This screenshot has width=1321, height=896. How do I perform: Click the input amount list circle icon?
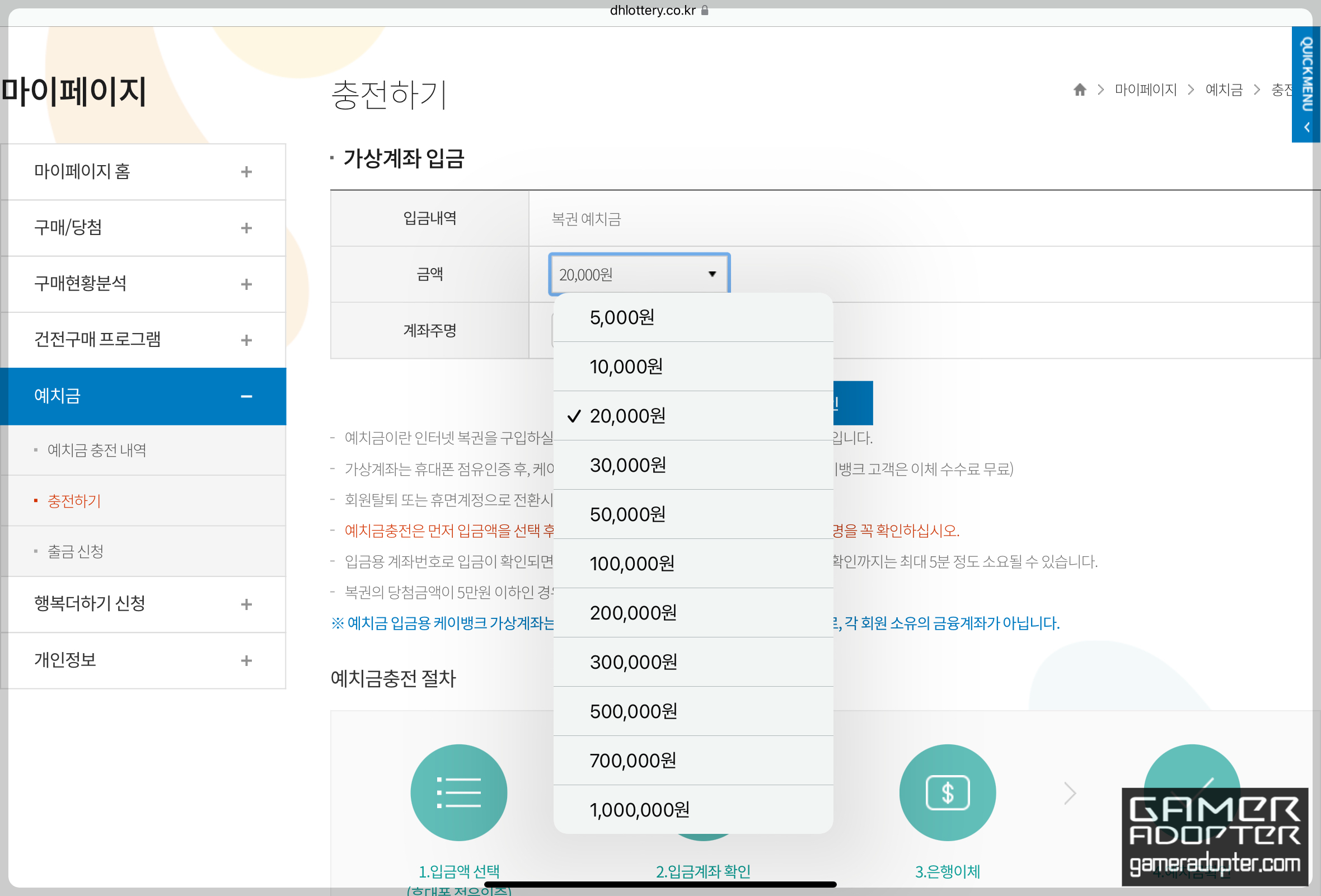pos(459,792)
